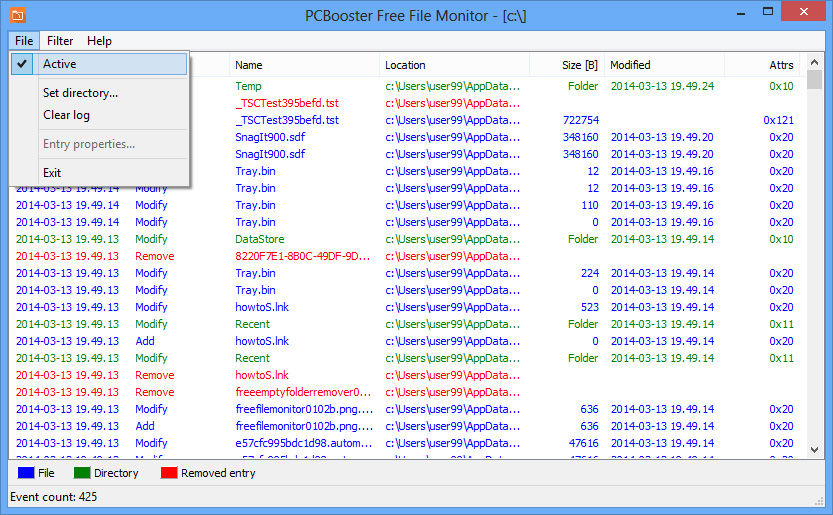The width and height of the screenshot is (833, 515).
Task: Open the File menu
Action: coord(24,41)
